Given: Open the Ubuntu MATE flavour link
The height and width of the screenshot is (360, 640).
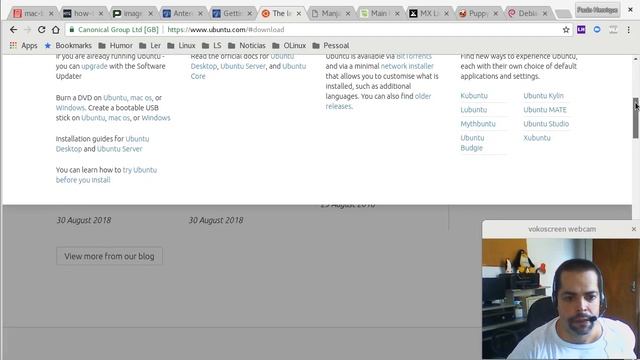Looking at the screenshot, I should point(545,110).
